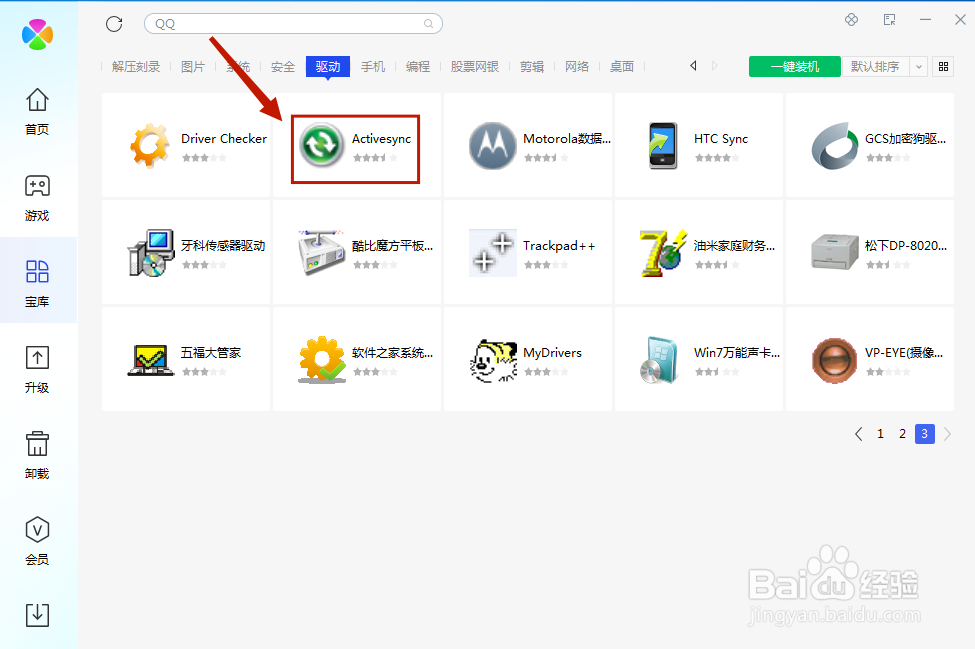Select page 3 in pagination
The height and width of the screenshot is (649, 975).
tap(925, 433)
